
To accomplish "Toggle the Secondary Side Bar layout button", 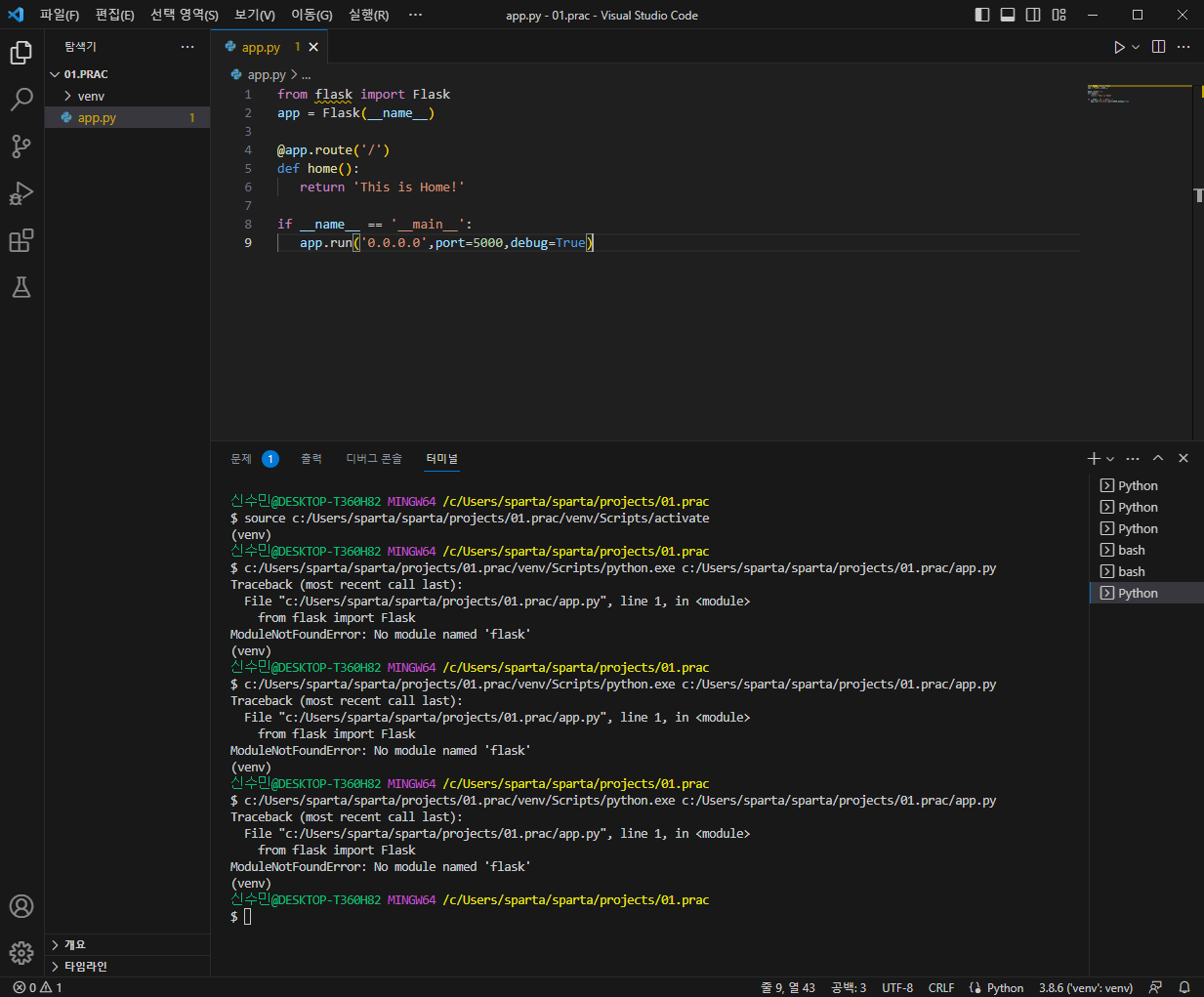I will click(1033, 15).
